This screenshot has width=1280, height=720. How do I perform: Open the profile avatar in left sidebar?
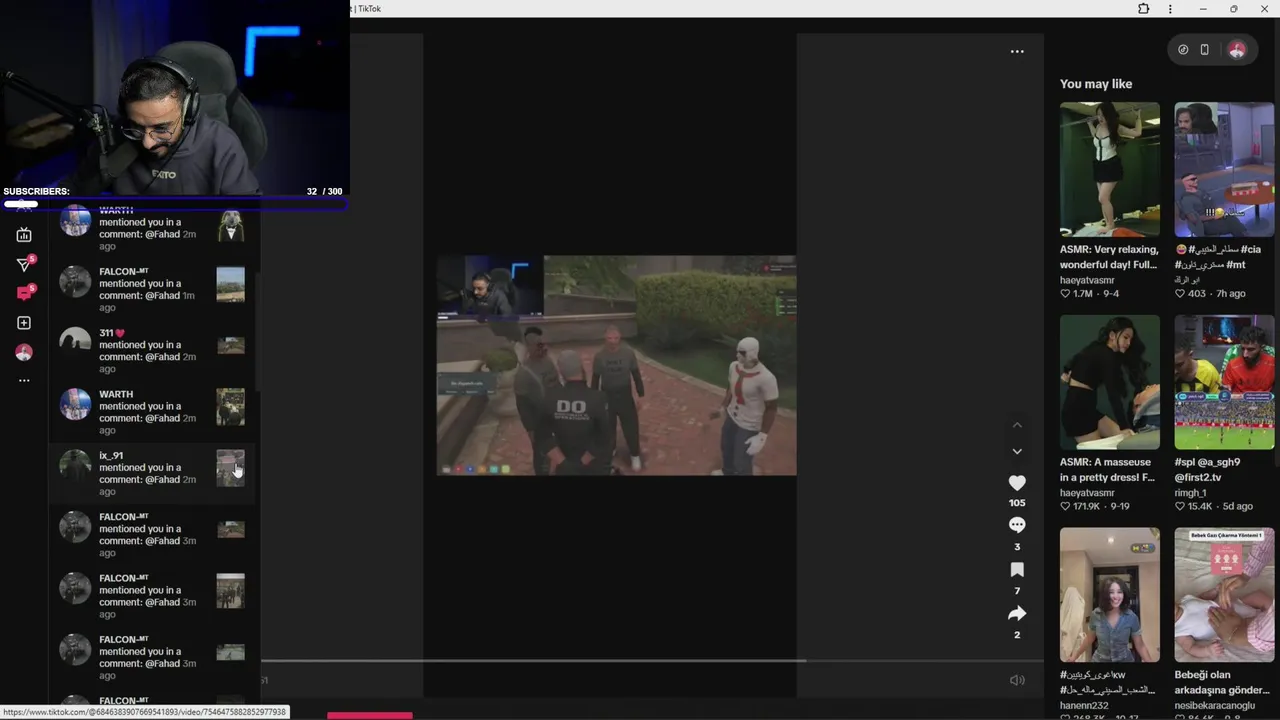pos(24,352)
